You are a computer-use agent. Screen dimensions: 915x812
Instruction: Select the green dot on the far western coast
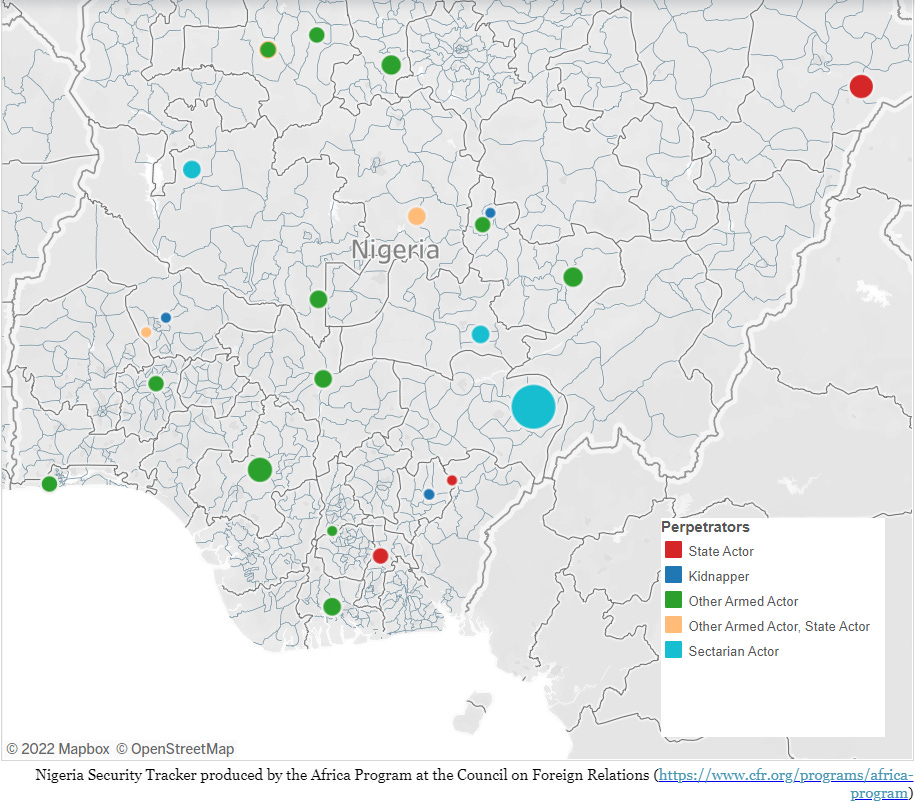(47, 483)
